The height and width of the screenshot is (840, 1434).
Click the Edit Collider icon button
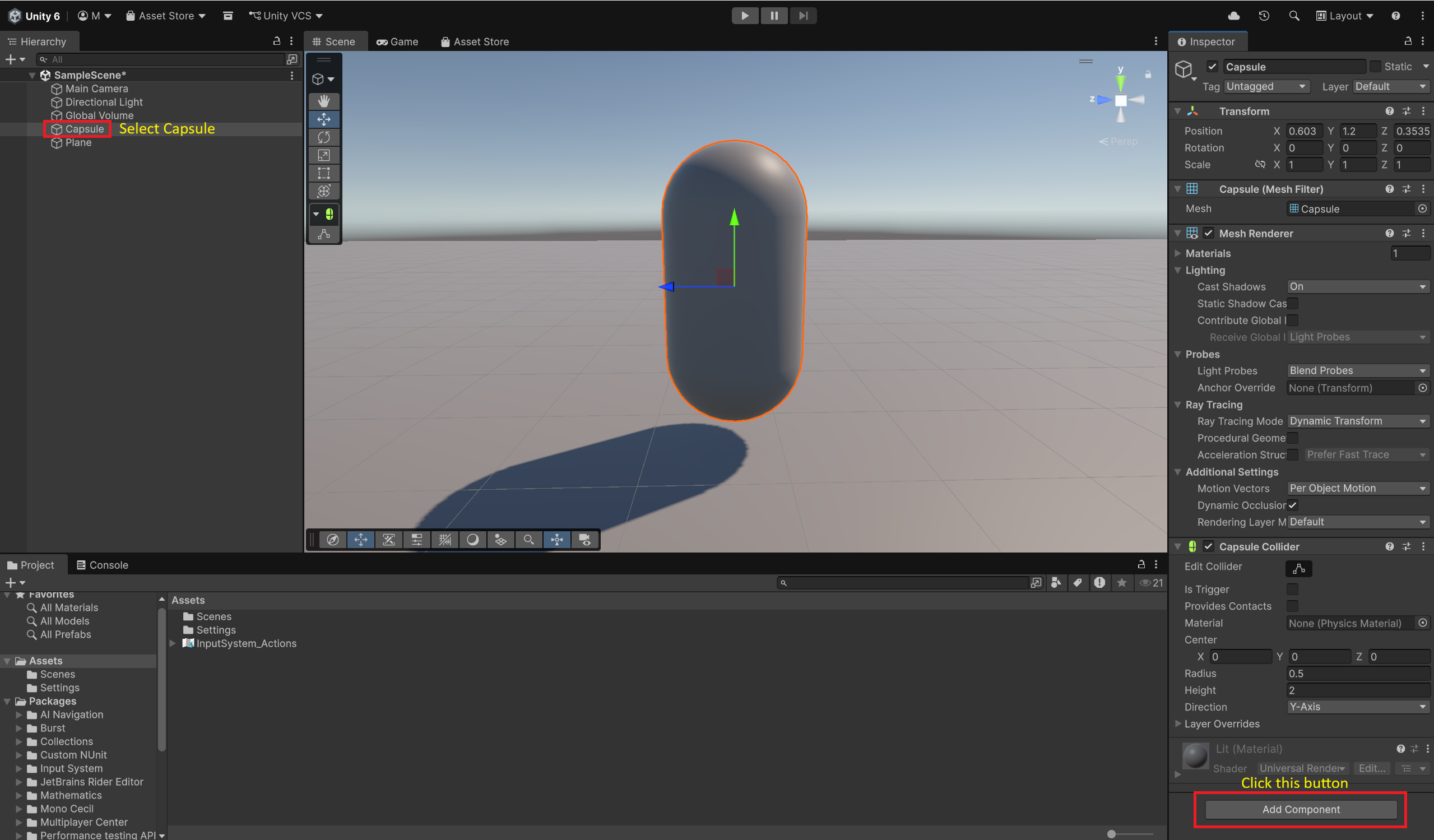pos(1298,568)
